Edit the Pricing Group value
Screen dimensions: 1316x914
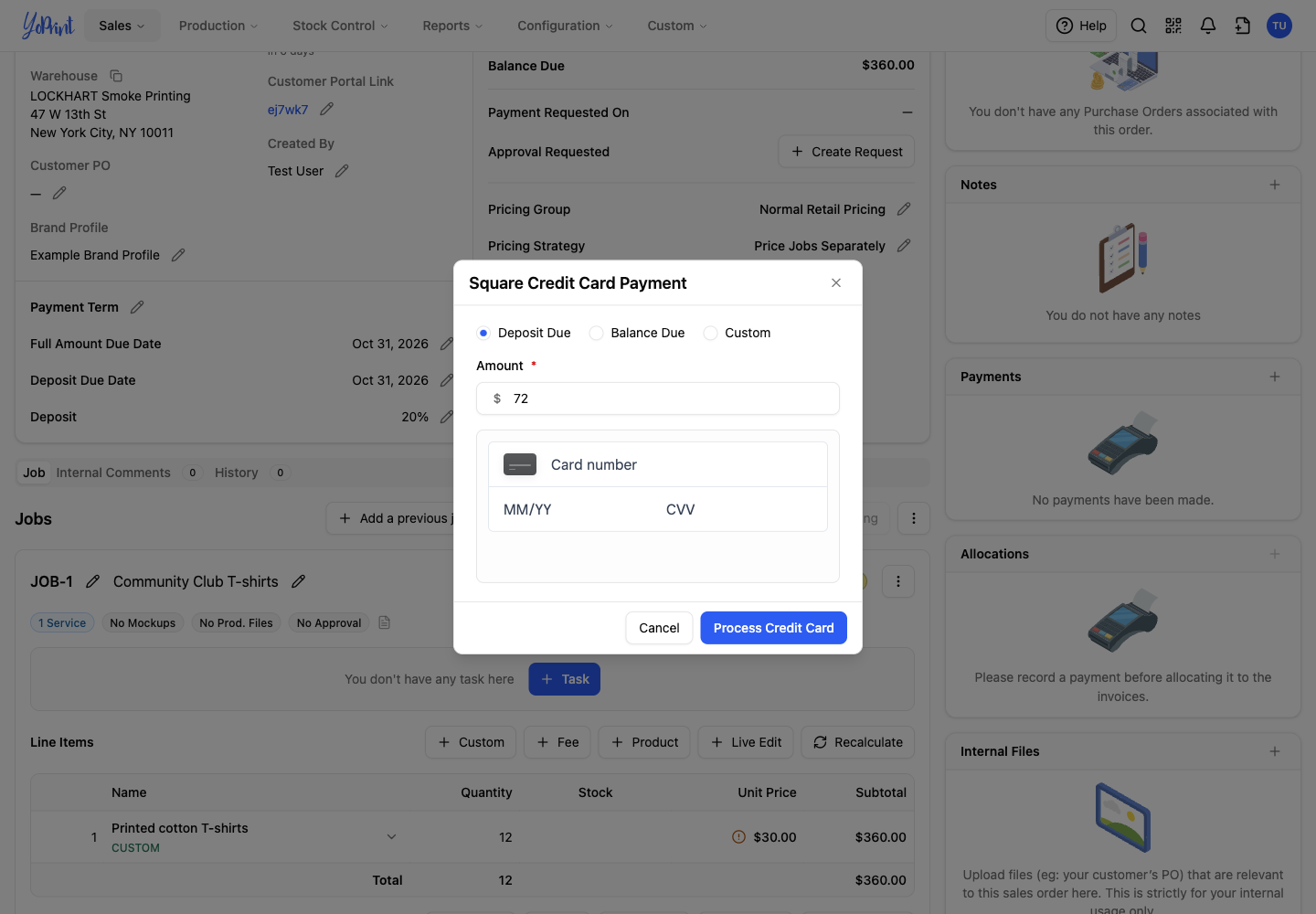click(x=904, y=209)
